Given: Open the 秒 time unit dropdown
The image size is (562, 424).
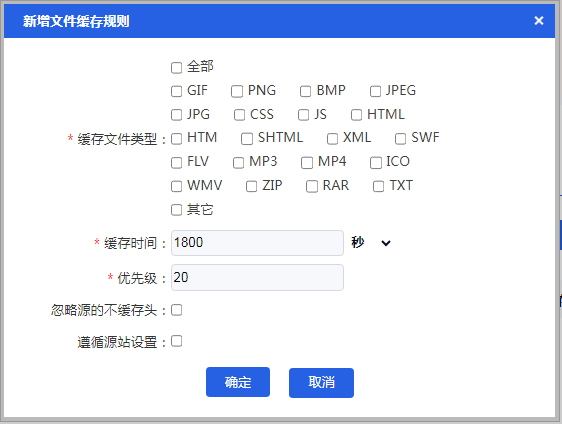Looking at the screenshot, I should (371, 243).
